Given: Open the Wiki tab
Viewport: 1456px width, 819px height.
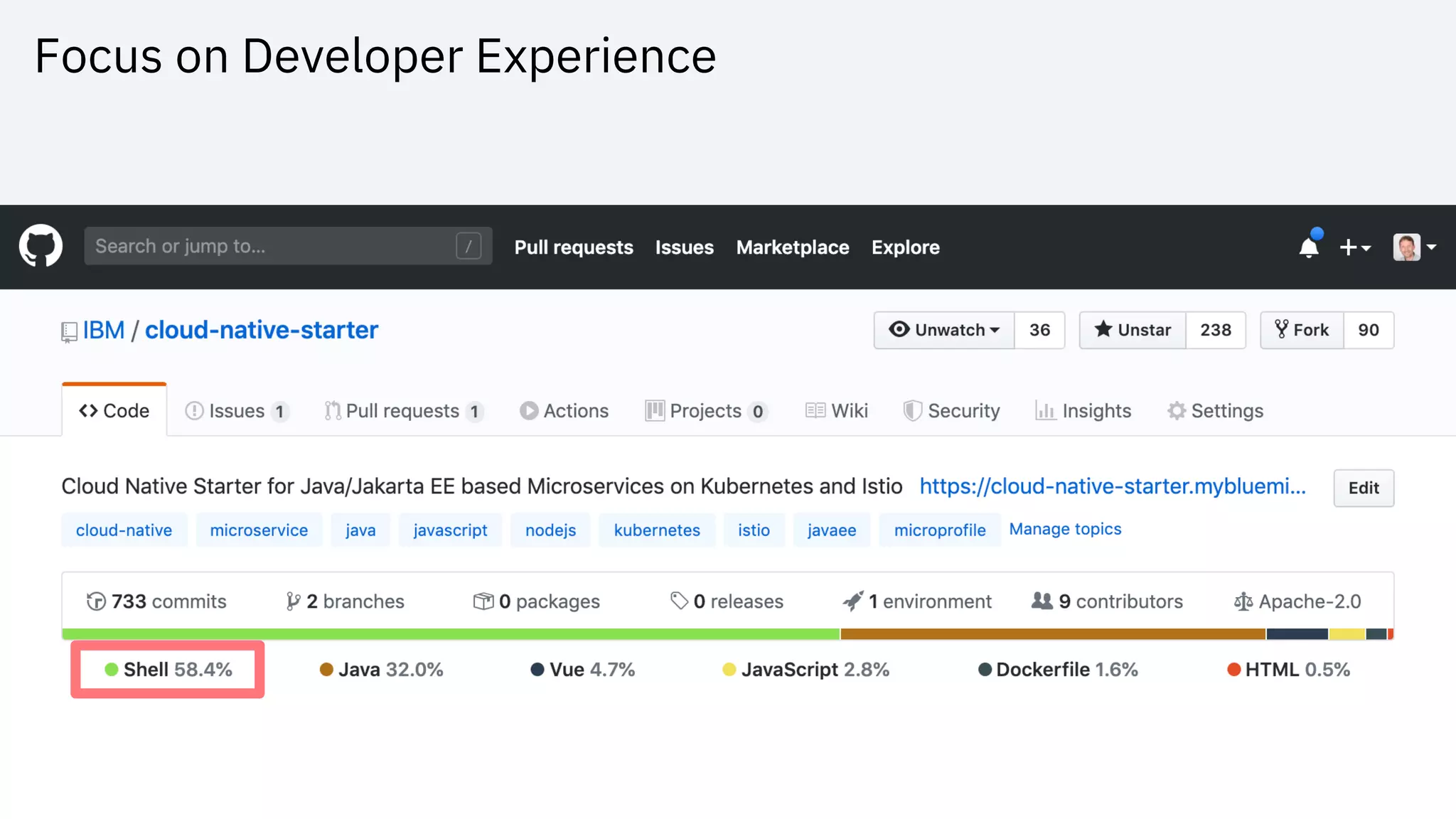Looking at the screenshot, I should 837,411.
